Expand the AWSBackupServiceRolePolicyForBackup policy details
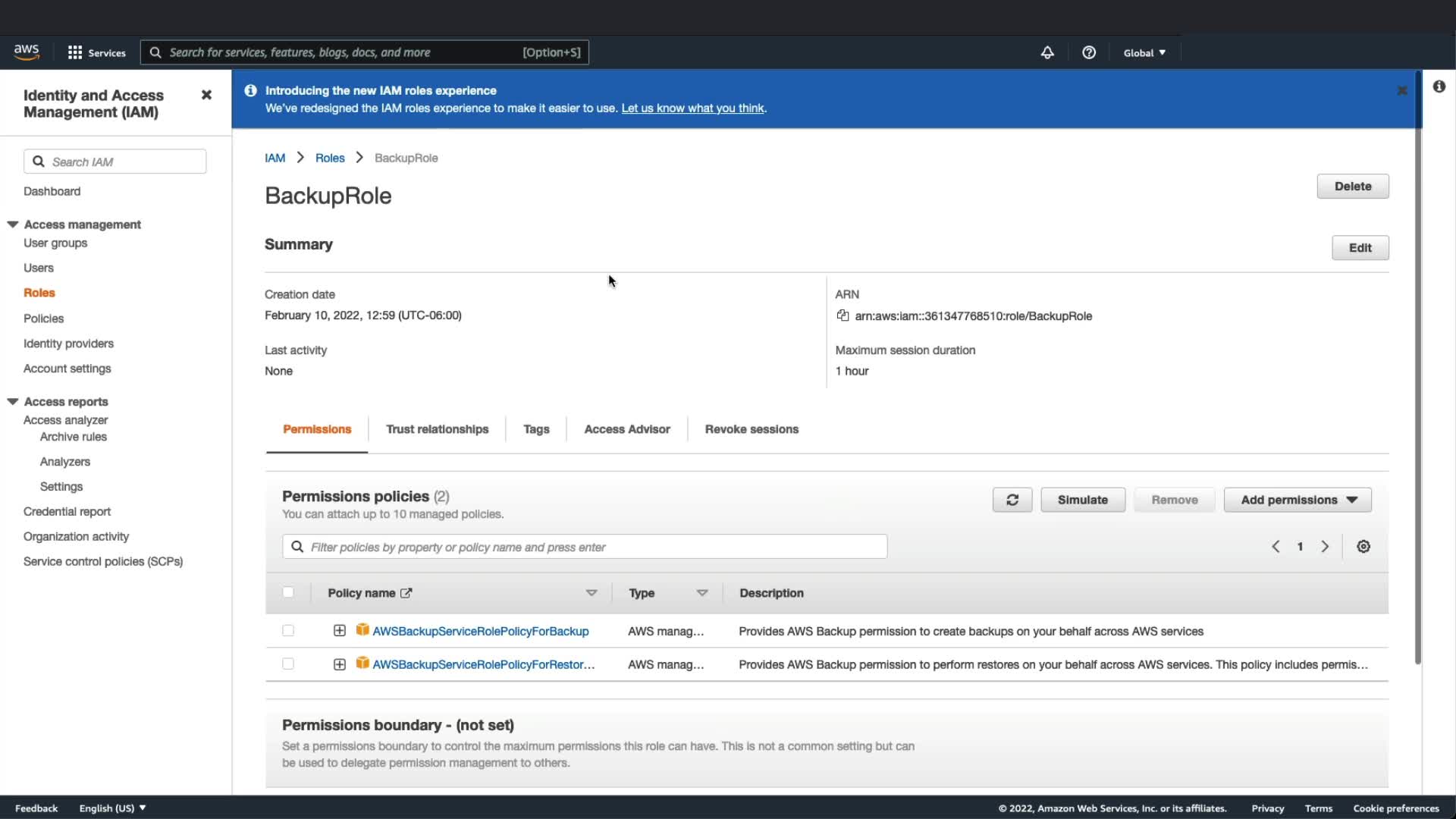This screenshot has width=1456, height=819. pyautogui.click(x=340, y=631)
